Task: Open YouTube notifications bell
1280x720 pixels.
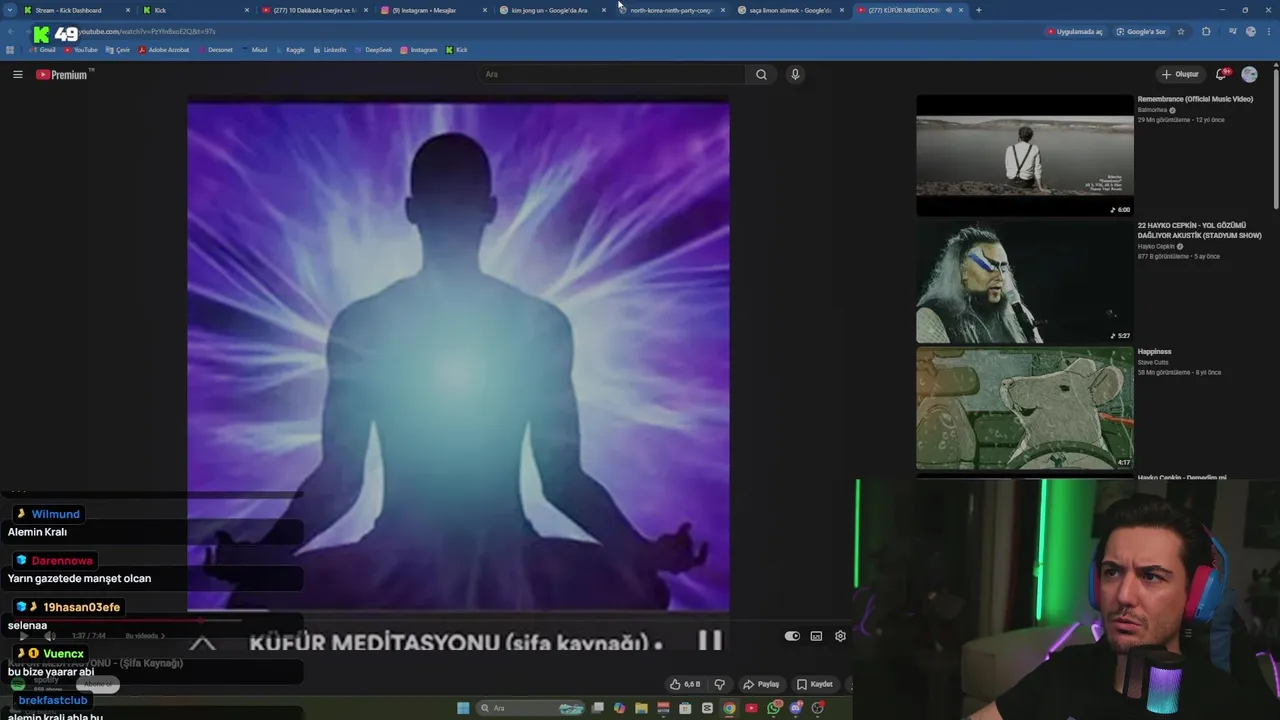Action: pos(1221,74)
